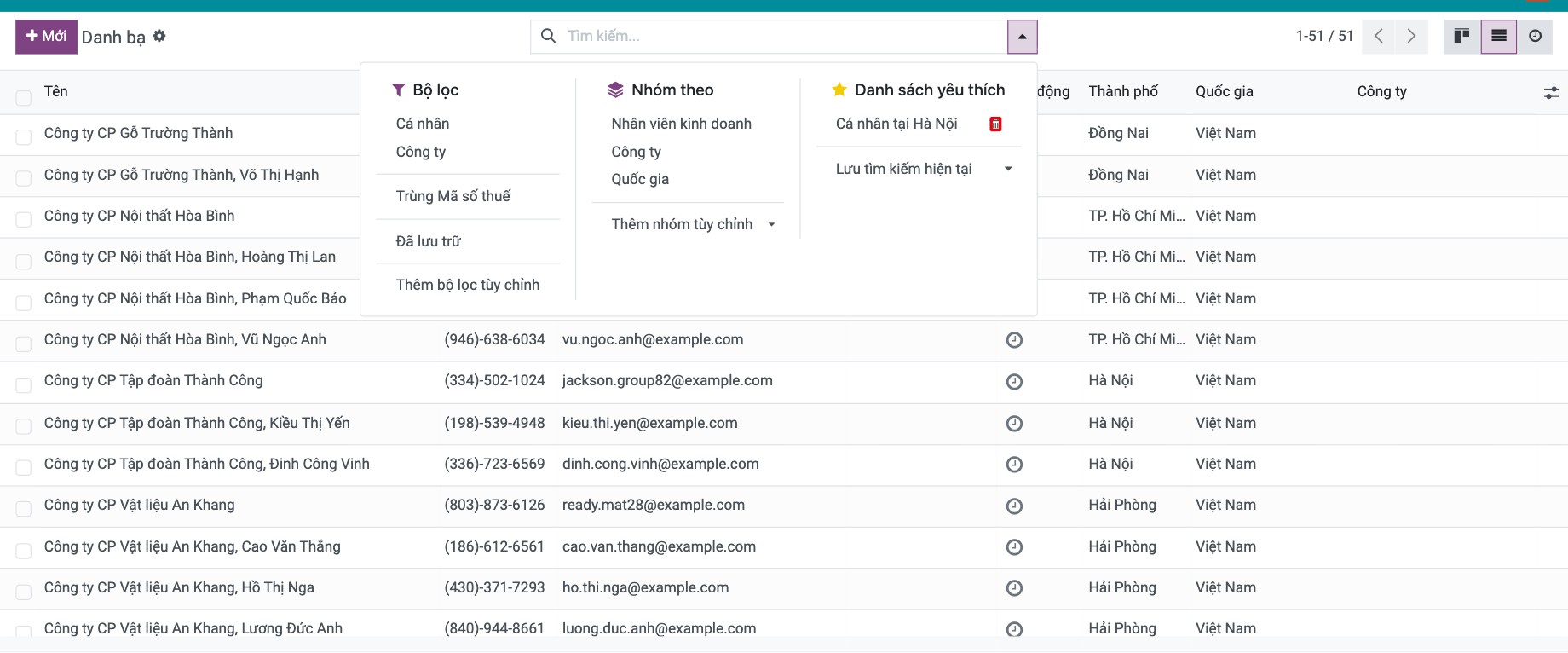
Task: Open the 1-51 / 51 pager counter
Action: [1324, 36]
